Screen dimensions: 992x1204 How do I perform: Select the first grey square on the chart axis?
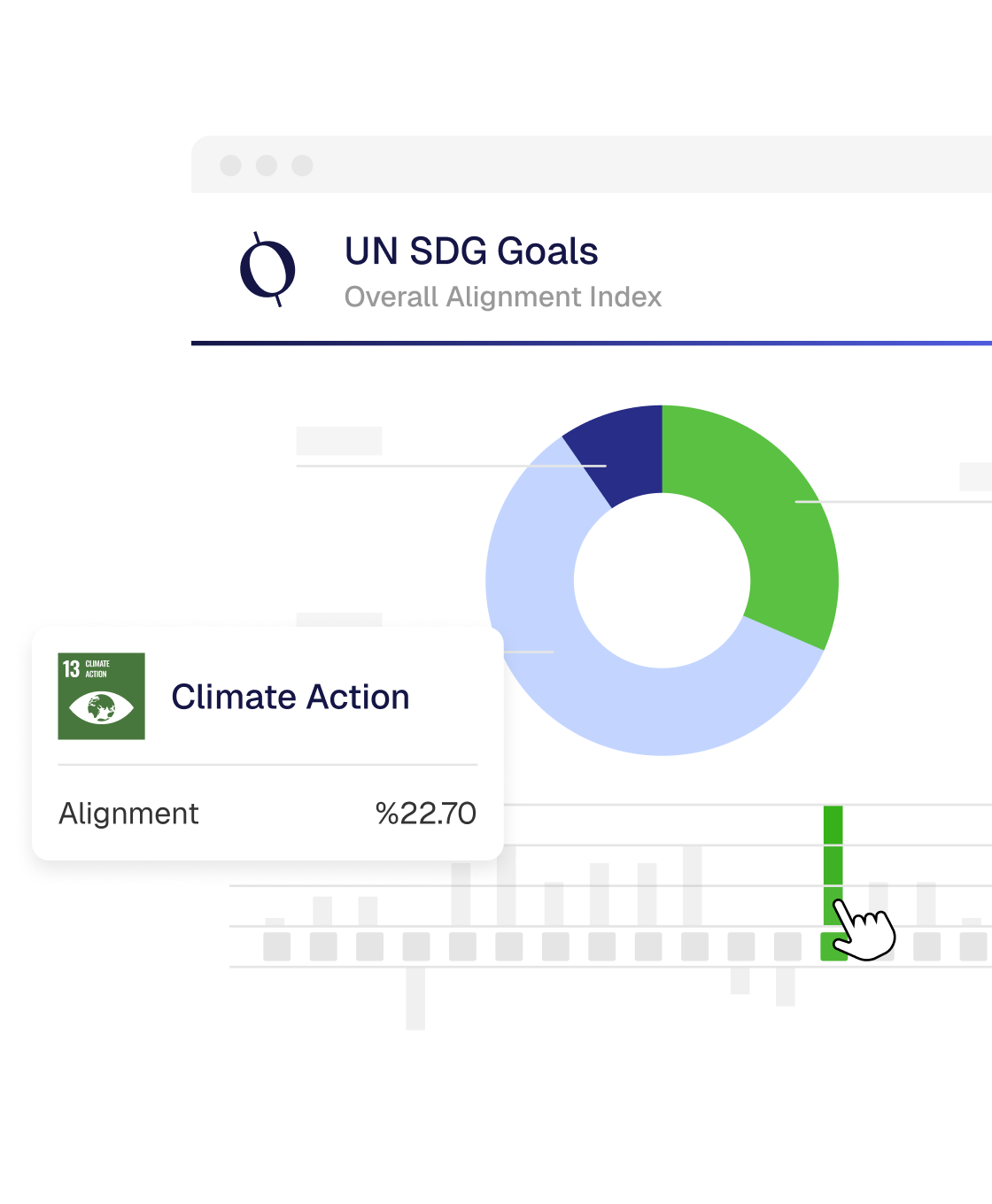pos(277,946)
